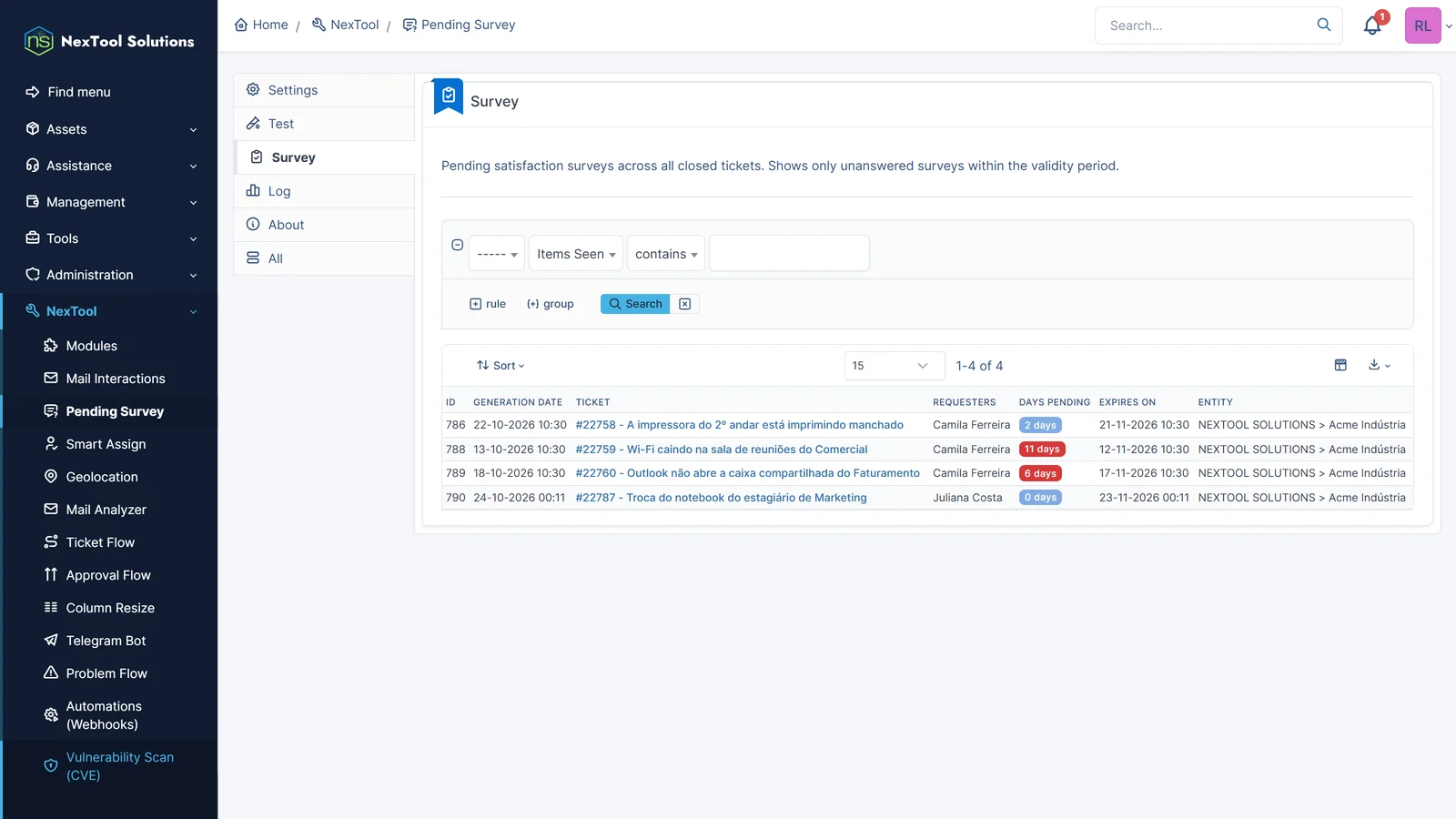Open the ----- logical operator dropdown

tap(497, 254)
